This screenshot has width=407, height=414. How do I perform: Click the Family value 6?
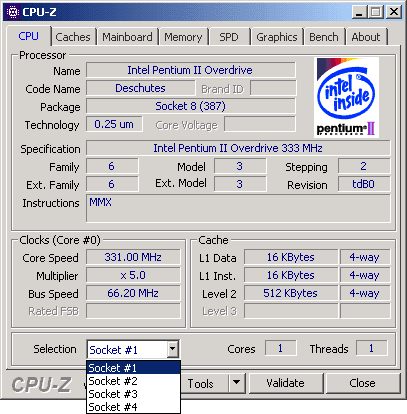pos(112,166)
